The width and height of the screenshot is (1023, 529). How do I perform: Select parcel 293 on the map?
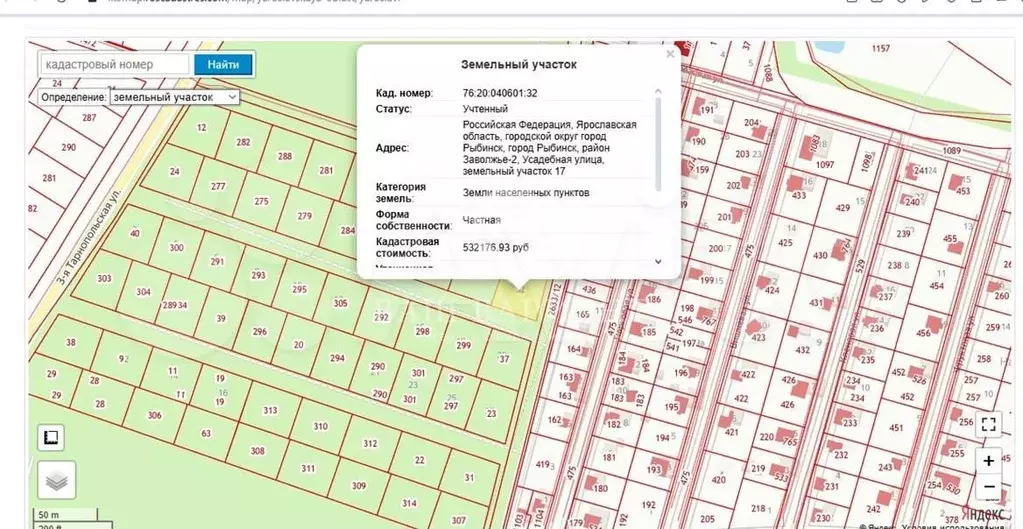pyautogui.click(x=258, y=275)
